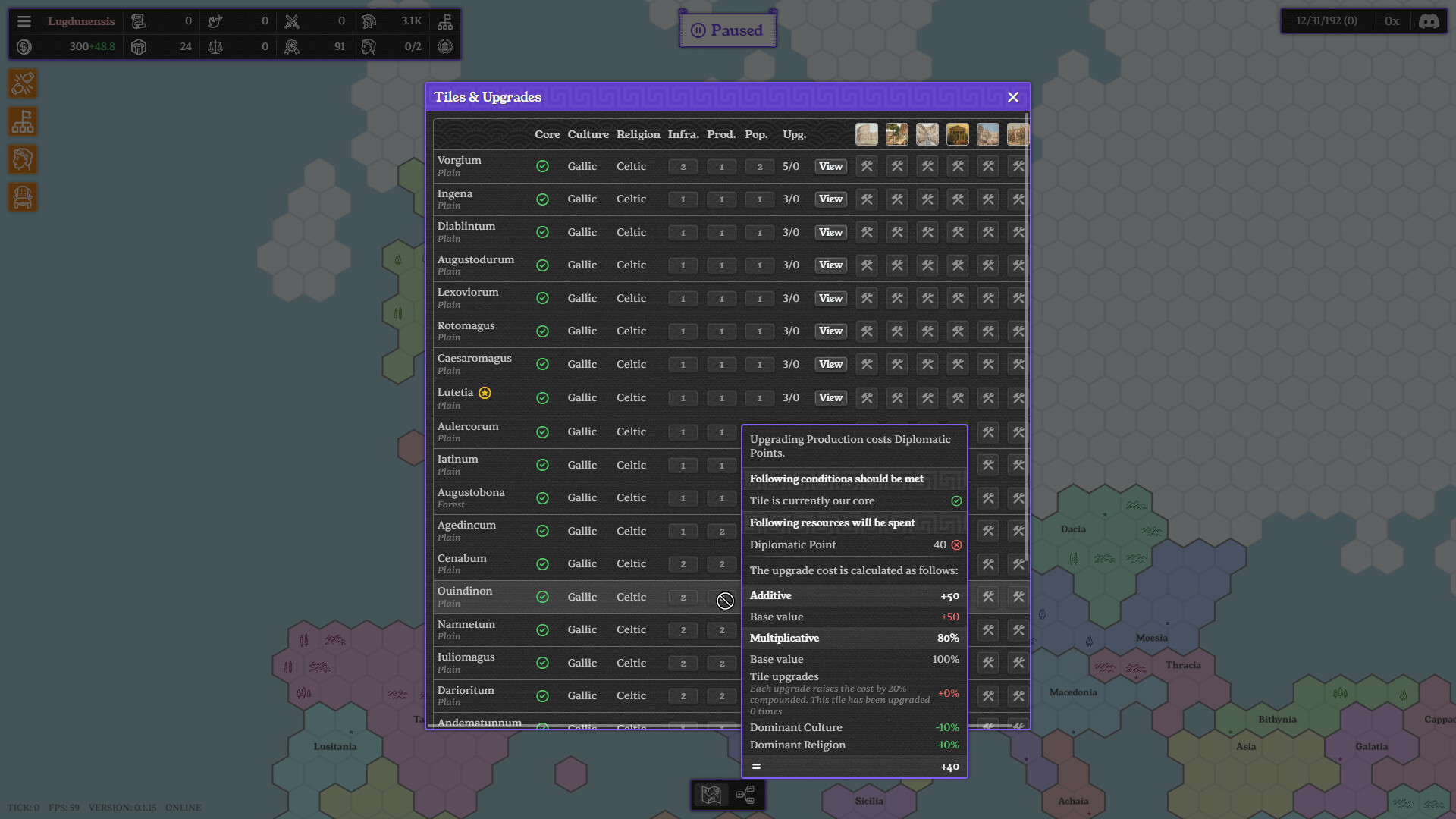
Task: Click the Lugdunensis nation name
Action: pyautogui.click(x=81, y=21)
